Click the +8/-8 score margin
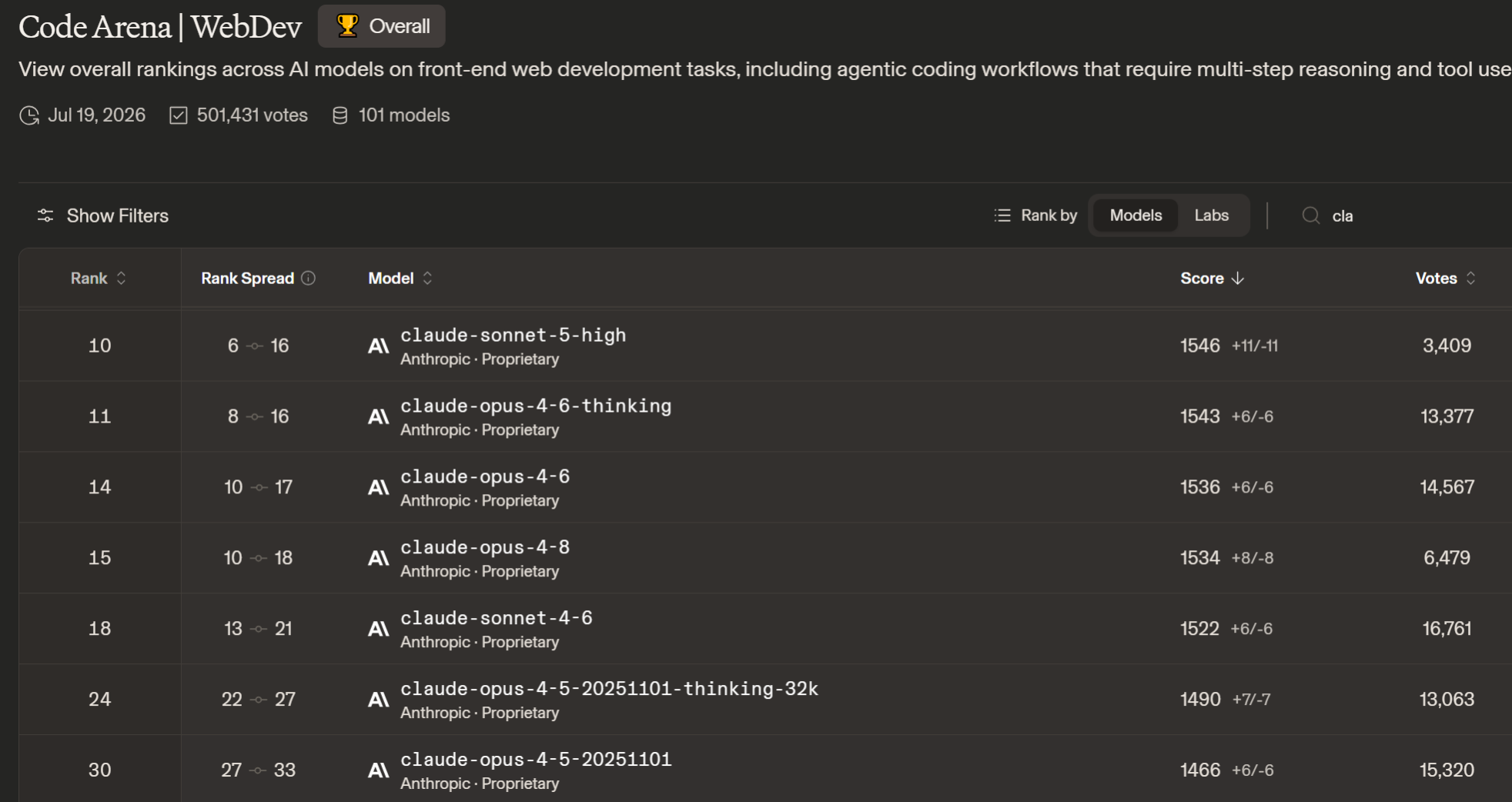The height and width of the screenshot is (802, 1512). tap(1253, 559)
